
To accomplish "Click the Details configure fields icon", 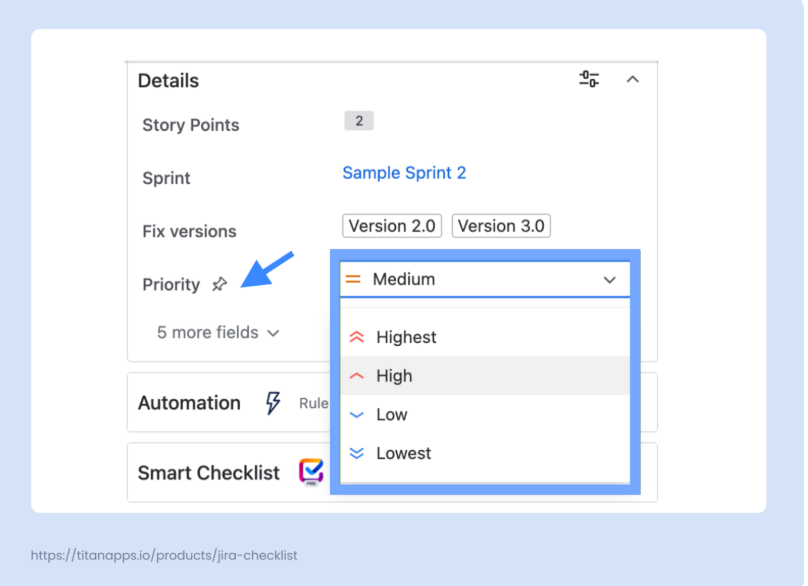I will 589,79.
